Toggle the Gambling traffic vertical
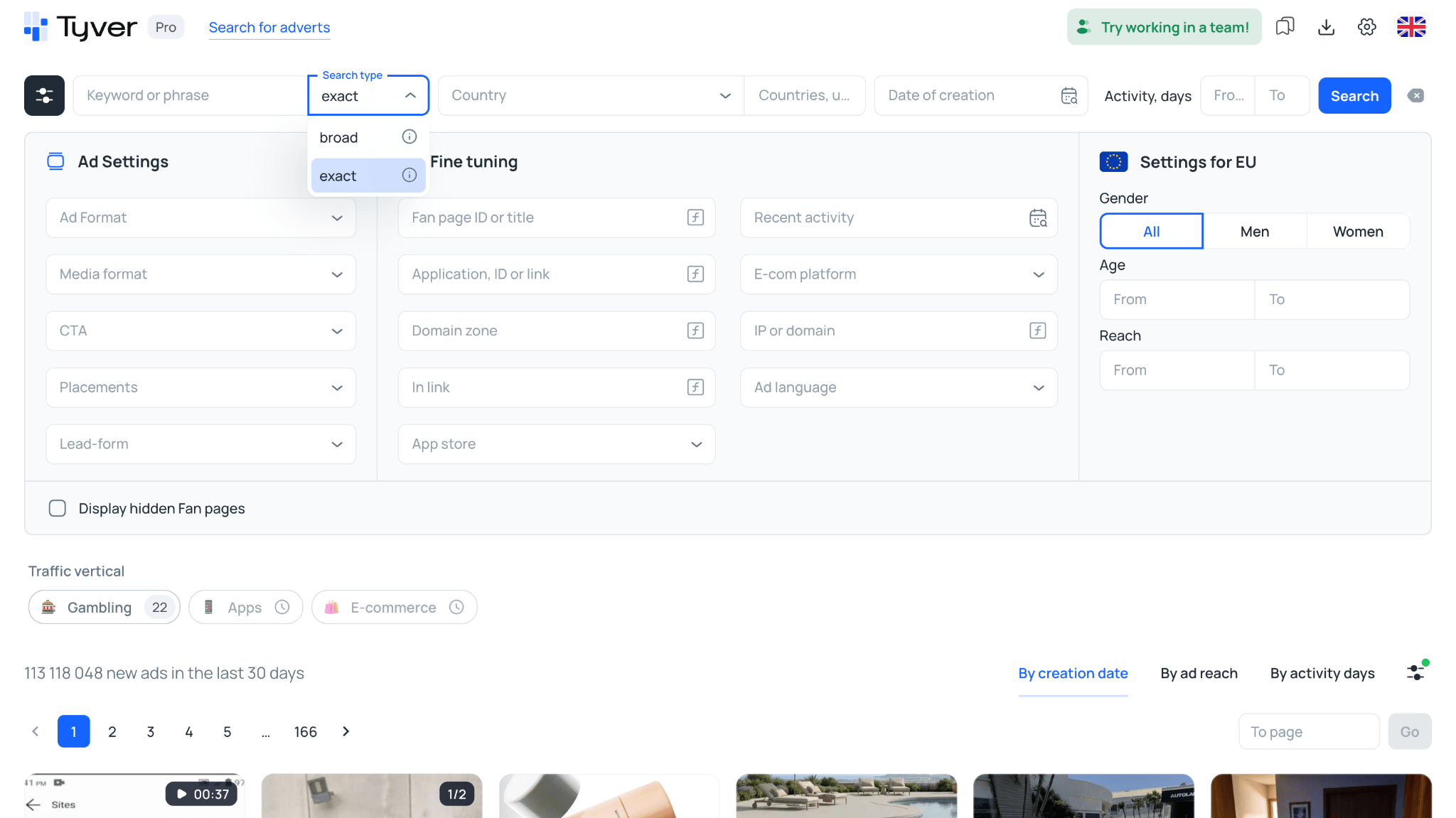 coord(104,607)
